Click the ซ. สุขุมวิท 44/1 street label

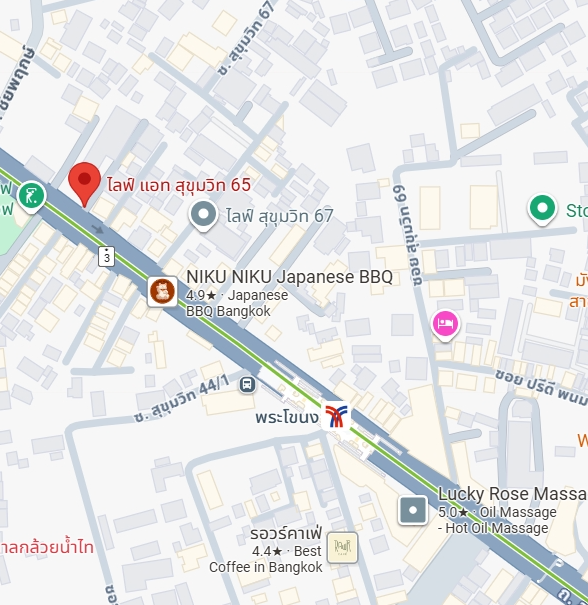coord(182,400)
